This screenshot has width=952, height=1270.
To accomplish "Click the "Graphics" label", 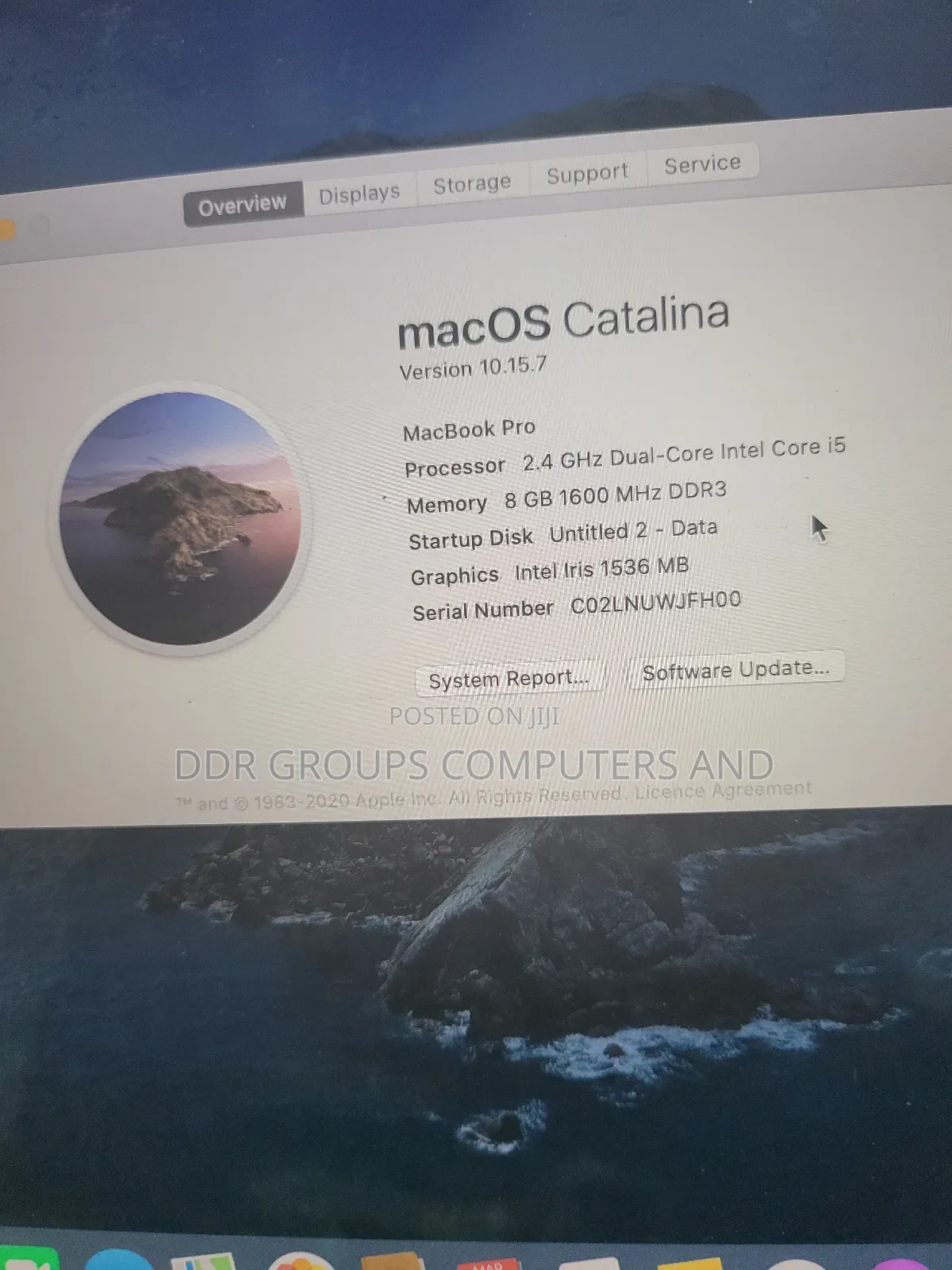I will coord(455,575).
